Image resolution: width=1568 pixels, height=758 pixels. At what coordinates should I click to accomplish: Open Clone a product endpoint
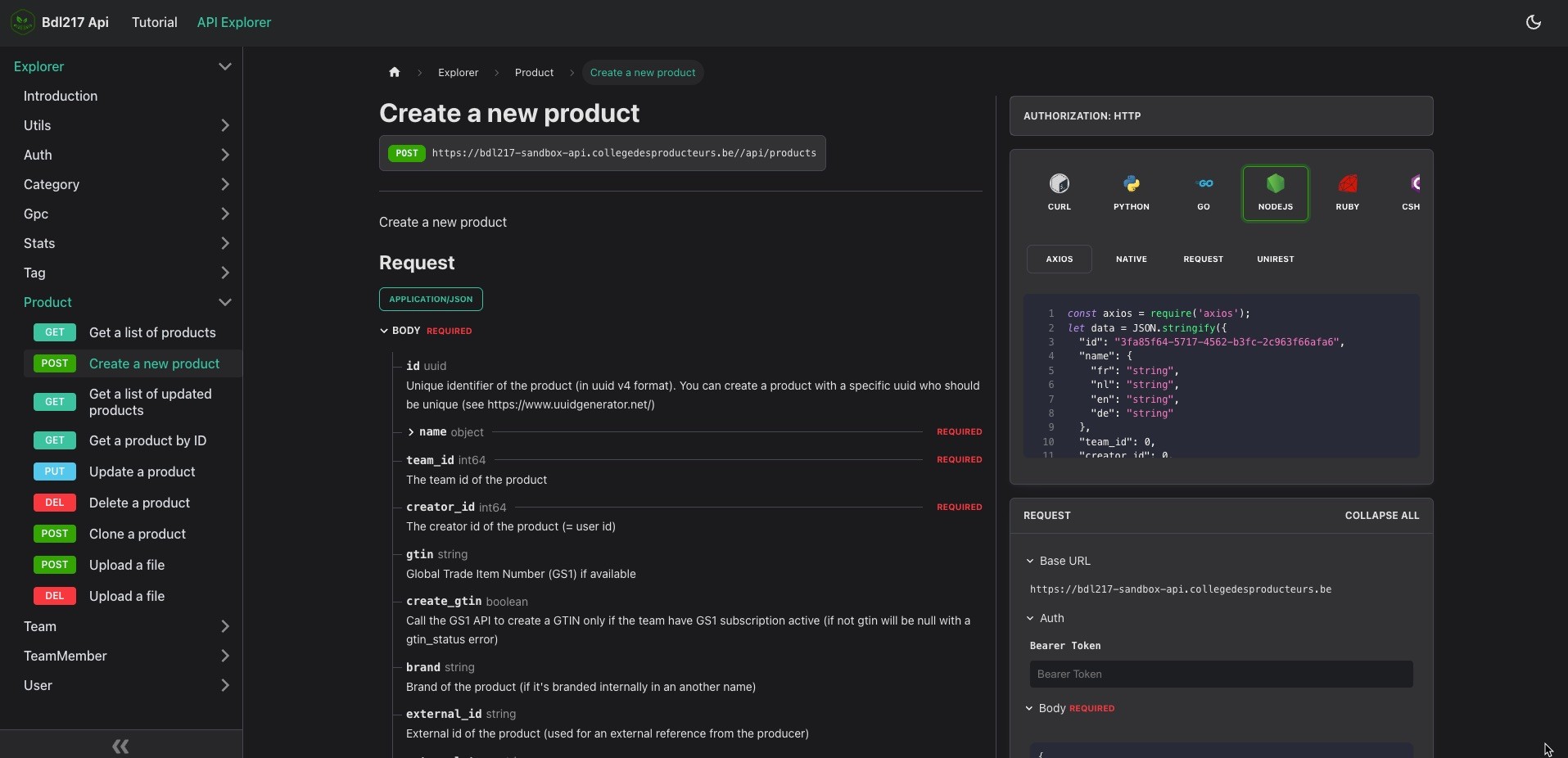(x=134, y=534)
